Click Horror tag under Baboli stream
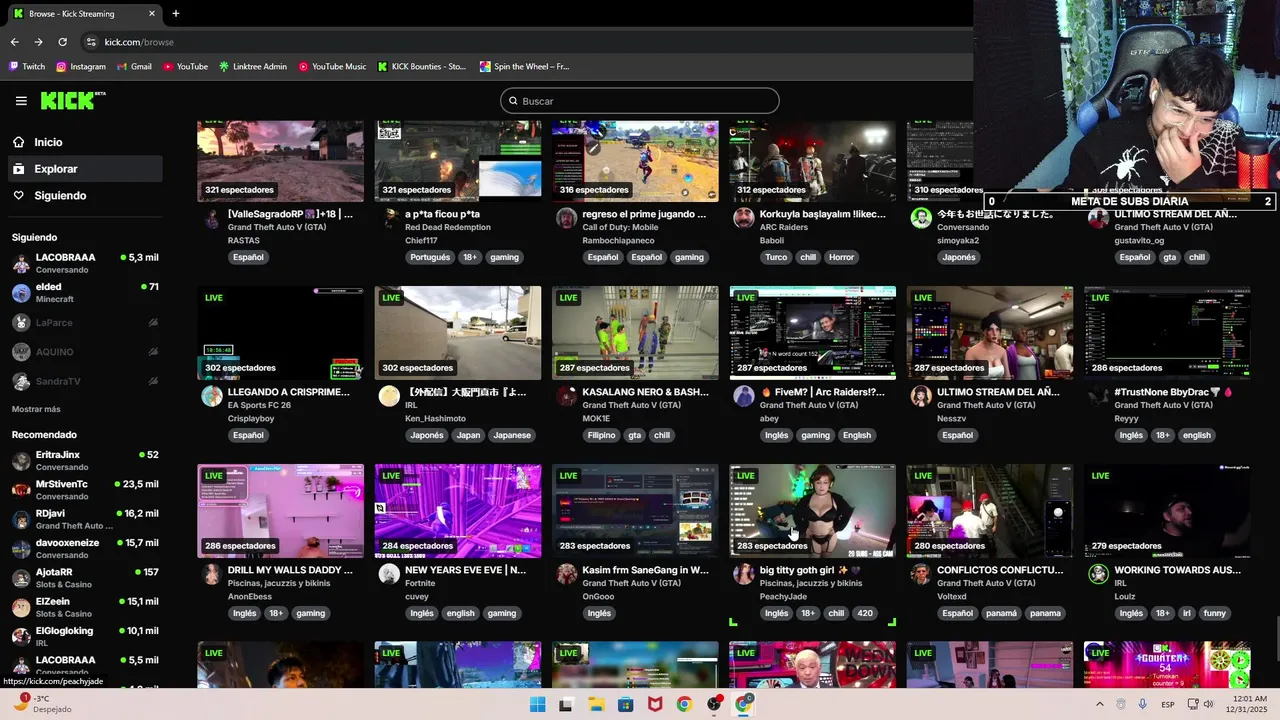The width and height of the screenshot is (1280, 720). tap(842, 257)
